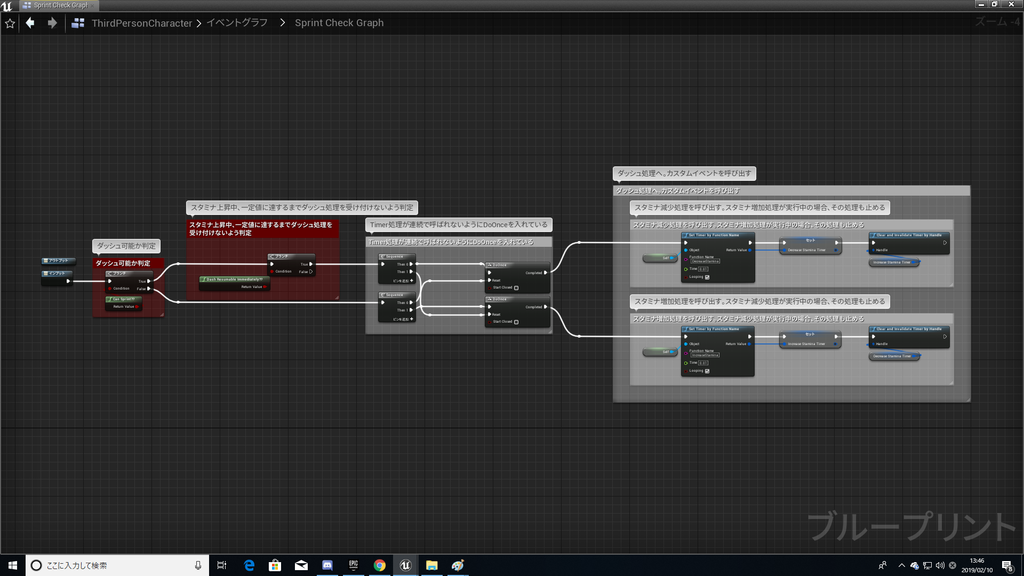Select Set Decrease Stamina Timer node
This screenshot has width=1024, height=576.
click(x=810, y=246)
